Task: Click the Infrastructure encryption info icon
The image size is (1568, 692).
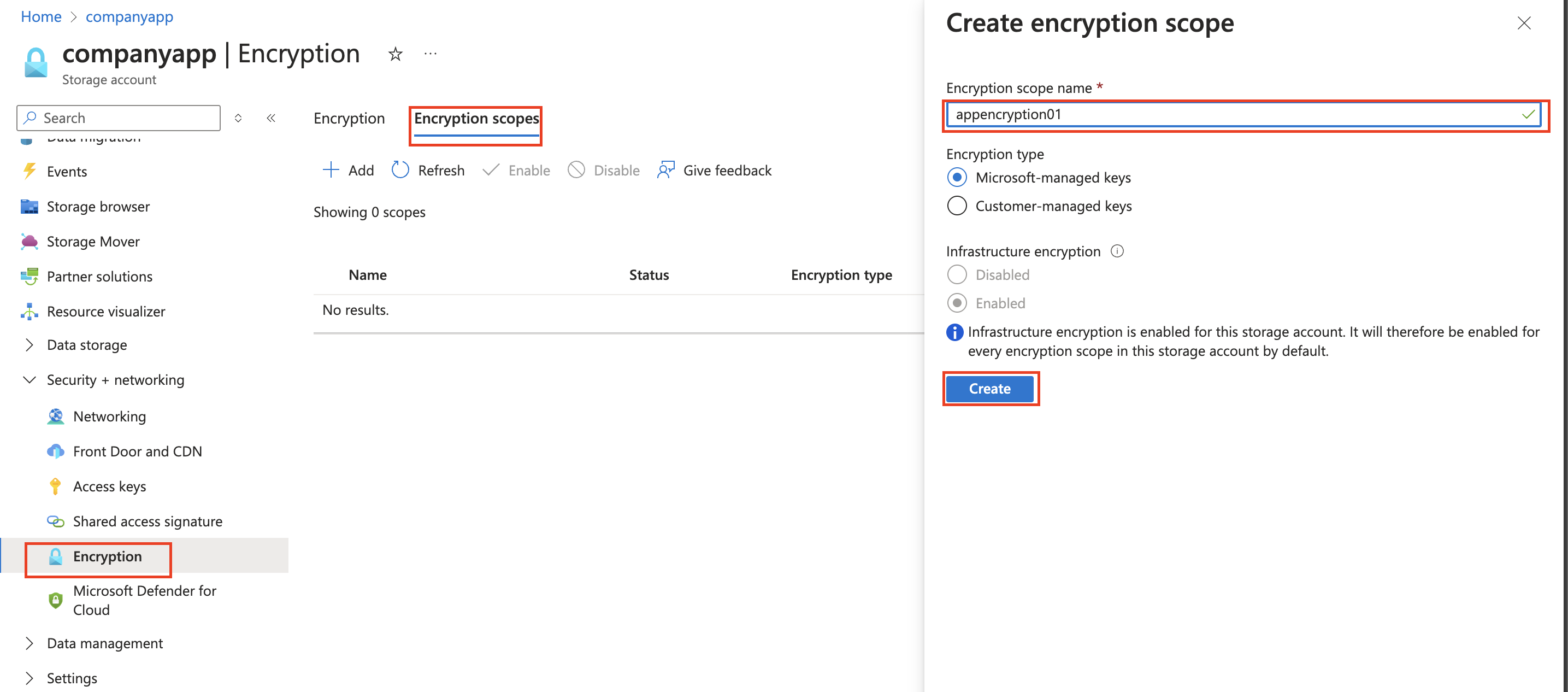Action: (1117, 251)
